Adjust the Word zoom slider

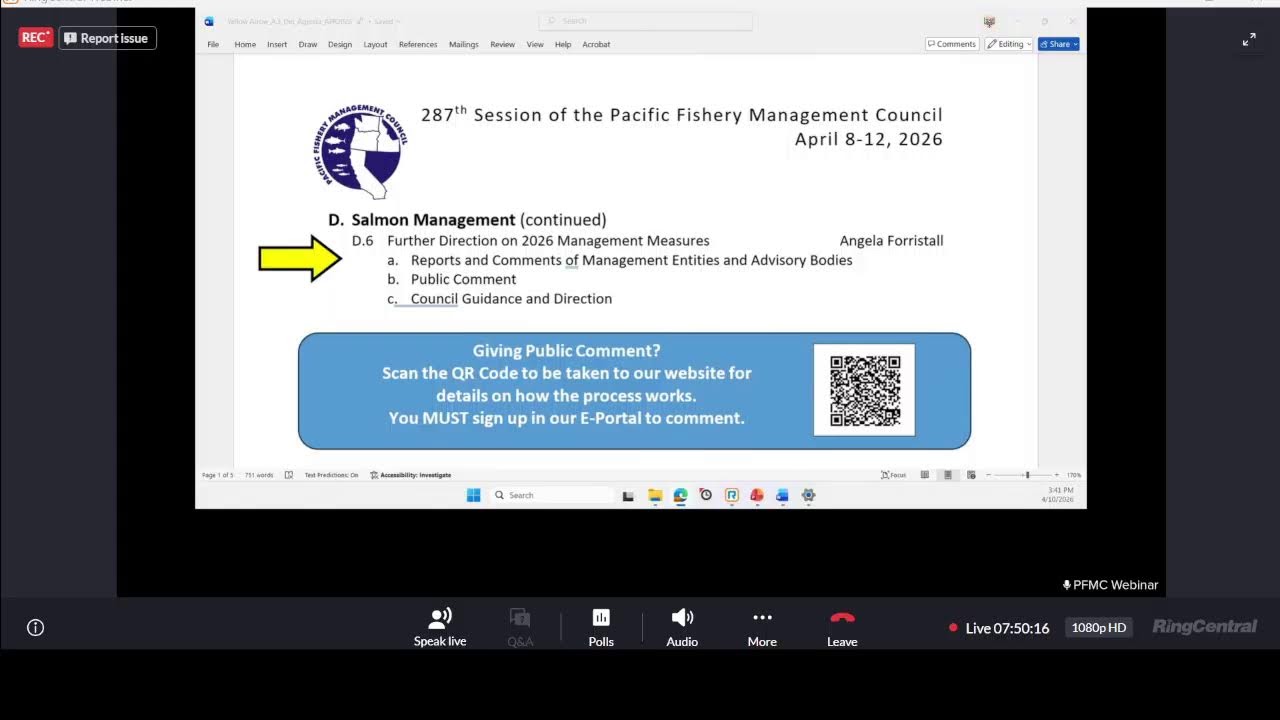point(1026,475)
